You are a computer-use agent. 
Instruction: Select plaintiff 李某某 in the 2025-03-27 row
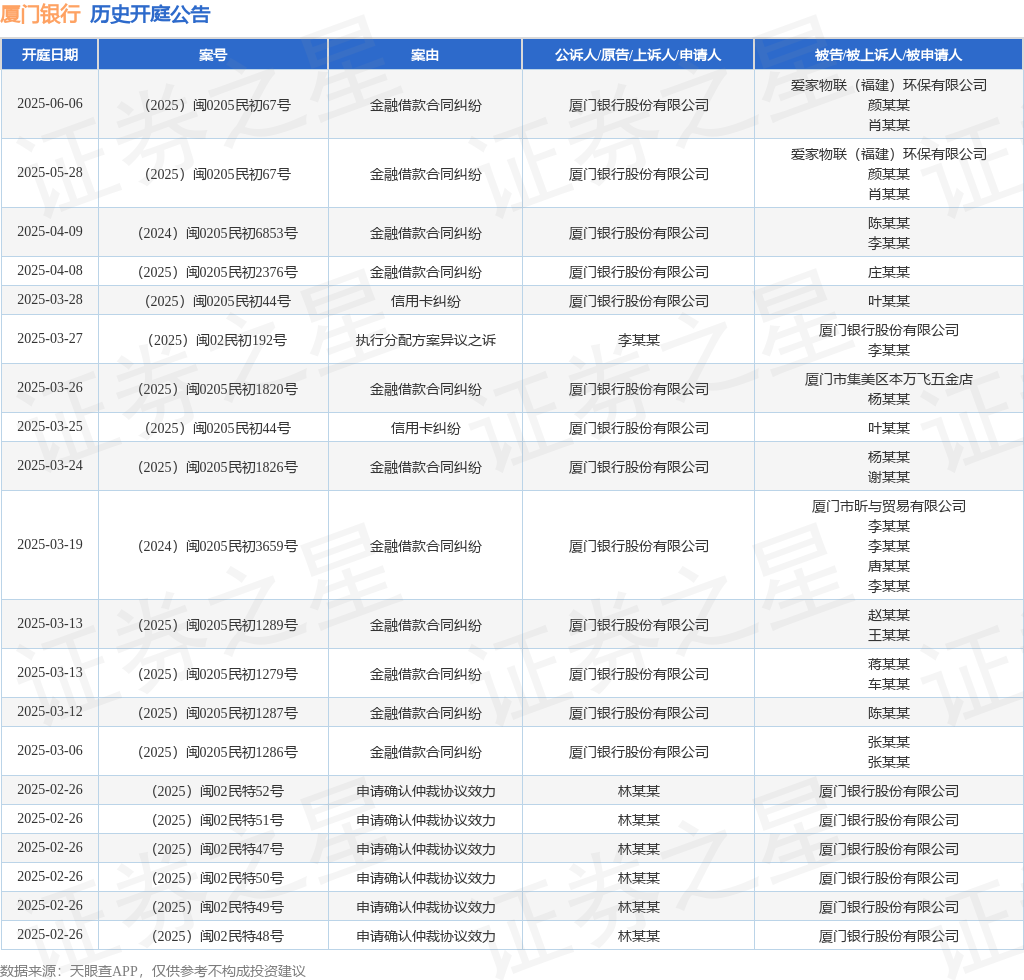click(x=638, y=340)
